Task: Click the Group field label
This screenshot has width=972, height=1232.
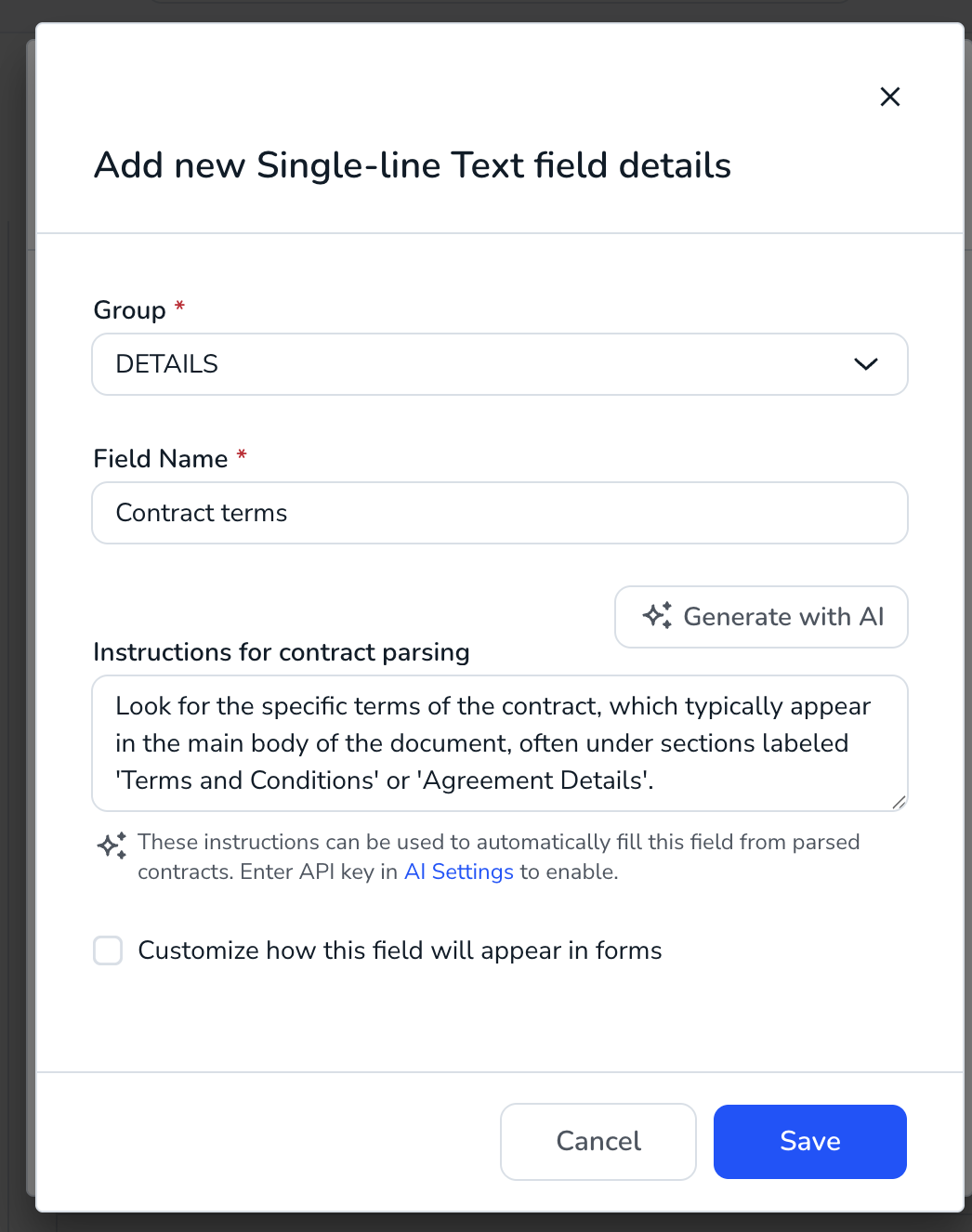Action: 130,310
